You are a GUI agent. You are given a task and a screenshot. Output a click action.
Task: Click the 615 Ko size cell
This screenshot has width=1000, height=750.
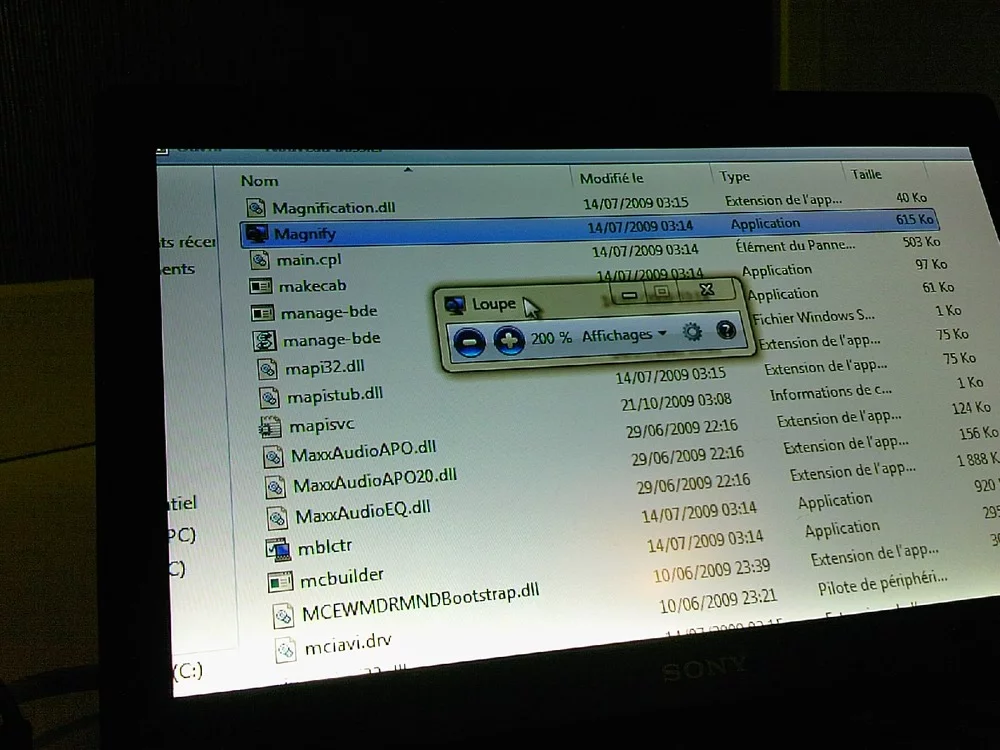click(915, 219)
